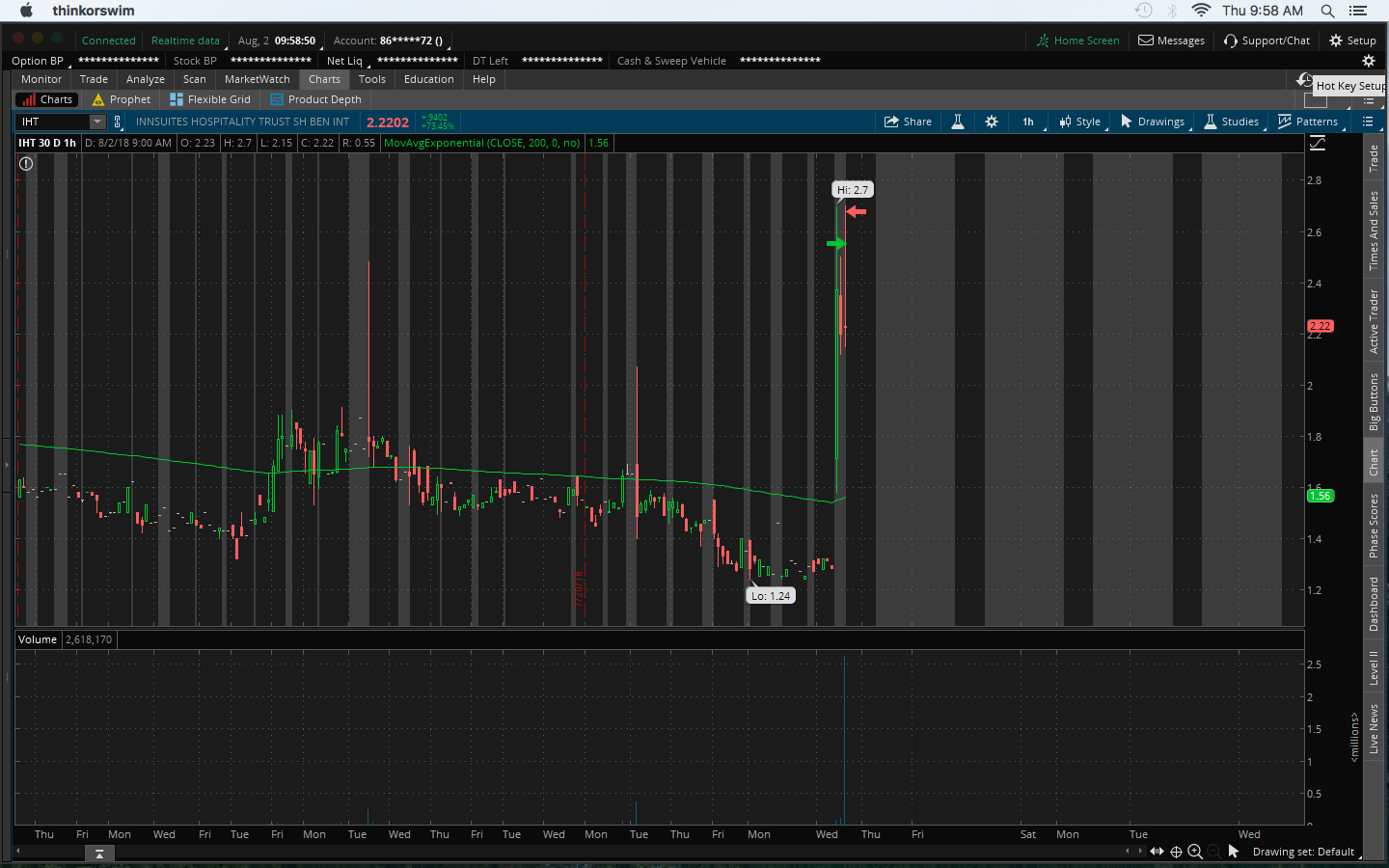Screen dimensions: 1389x868
Task: Click the crosshair pan icon below chart
Action: 1176,852
